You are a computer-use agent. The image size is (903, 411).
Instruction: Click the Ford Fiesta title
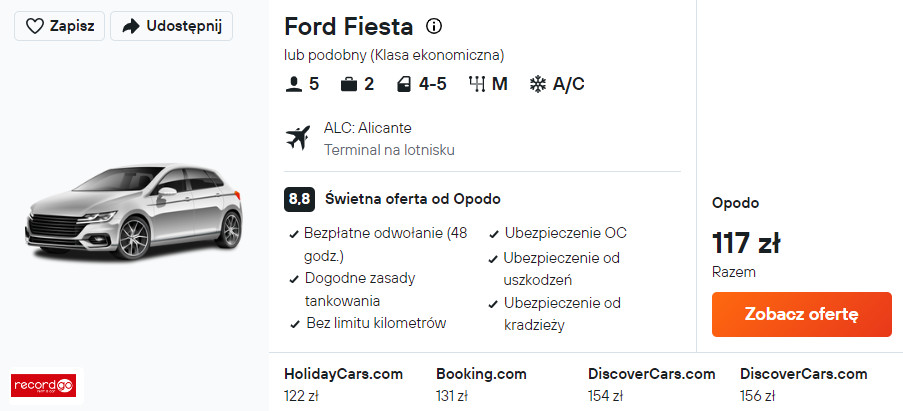[x=347, y=26]
